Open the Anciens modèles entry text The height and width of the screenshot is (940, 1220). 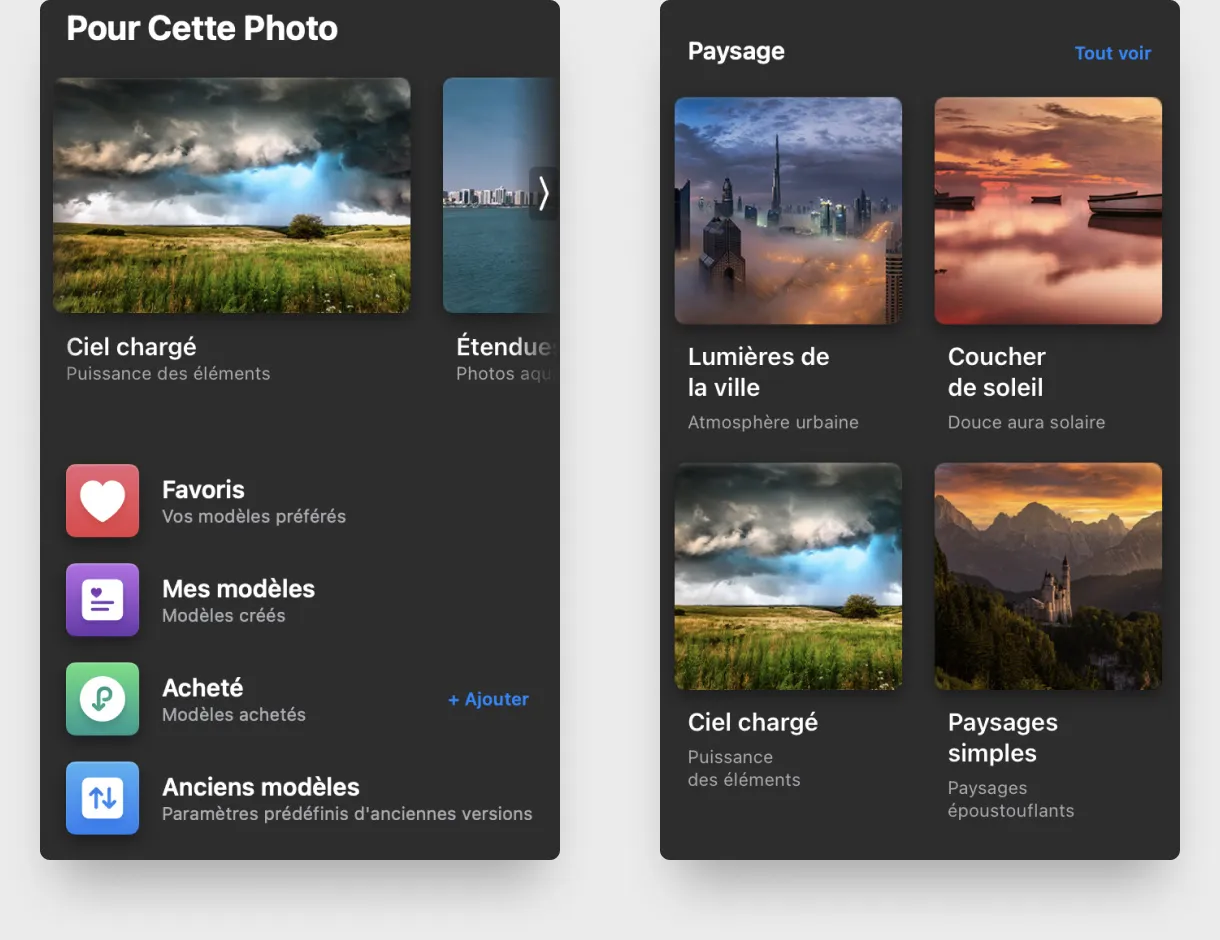click(260, 787)
